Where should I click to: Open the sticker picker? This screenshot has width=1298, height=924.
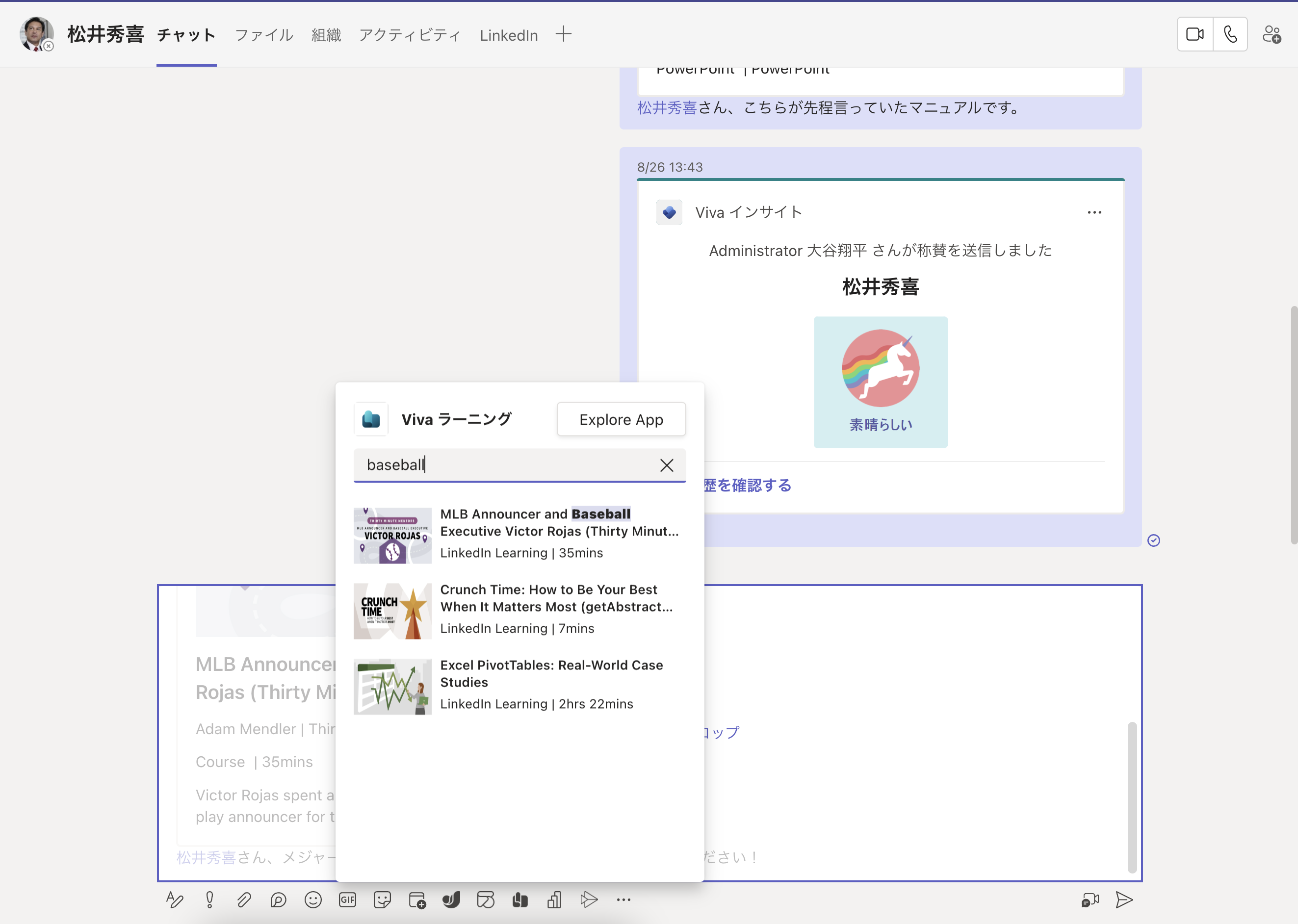(x=383, y=899)
